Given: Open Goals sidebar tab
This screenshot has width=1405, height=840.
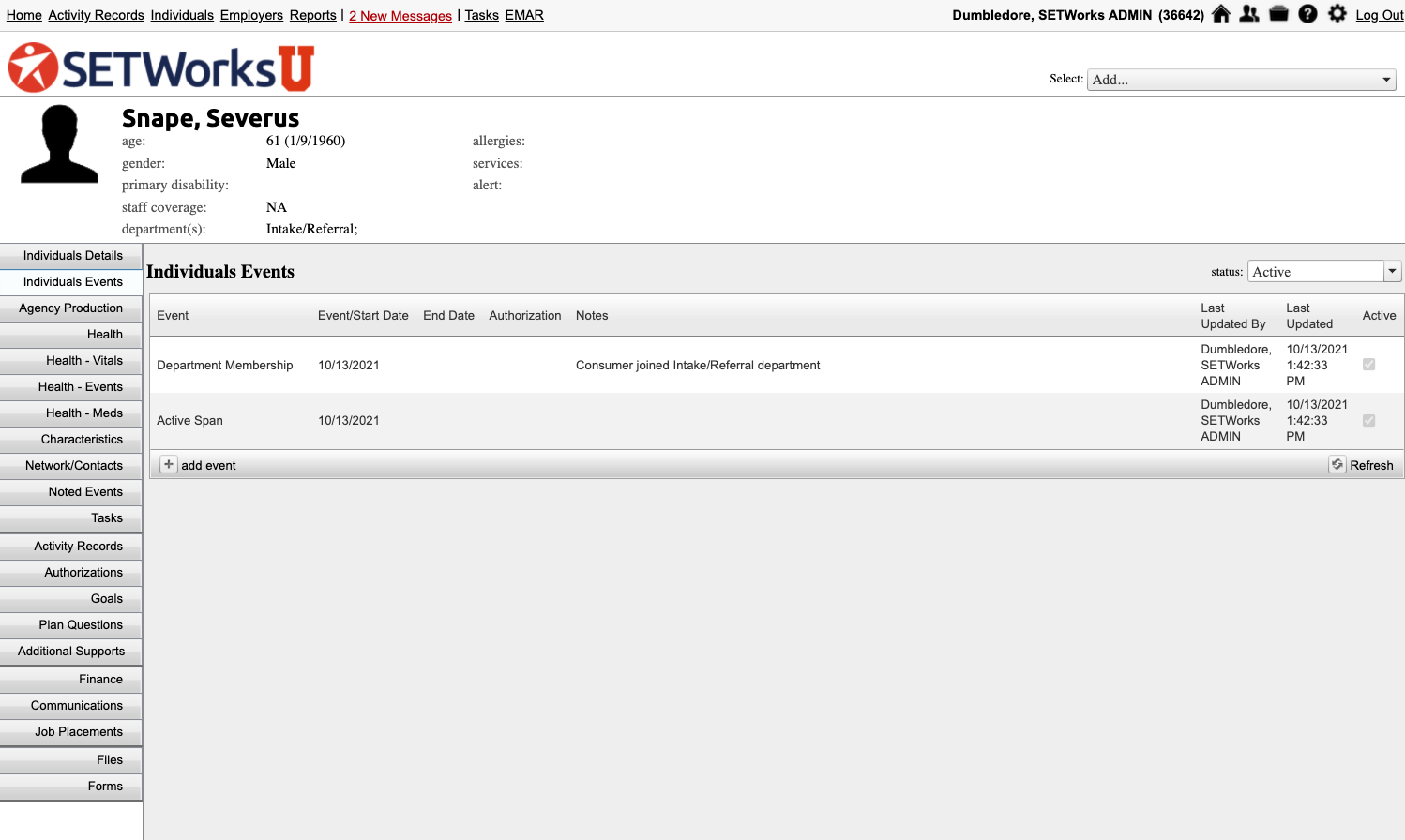Looking at the screenshot, I should coord(71,598).
